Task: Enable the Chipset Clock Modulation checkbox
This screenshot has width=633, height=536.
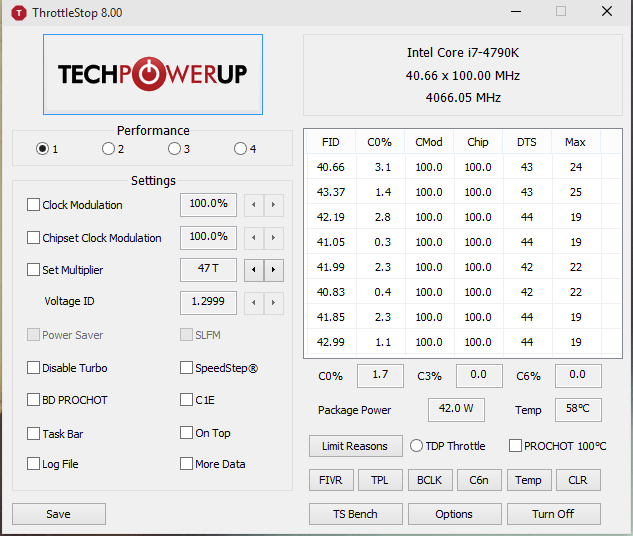Action: [33, 237]
